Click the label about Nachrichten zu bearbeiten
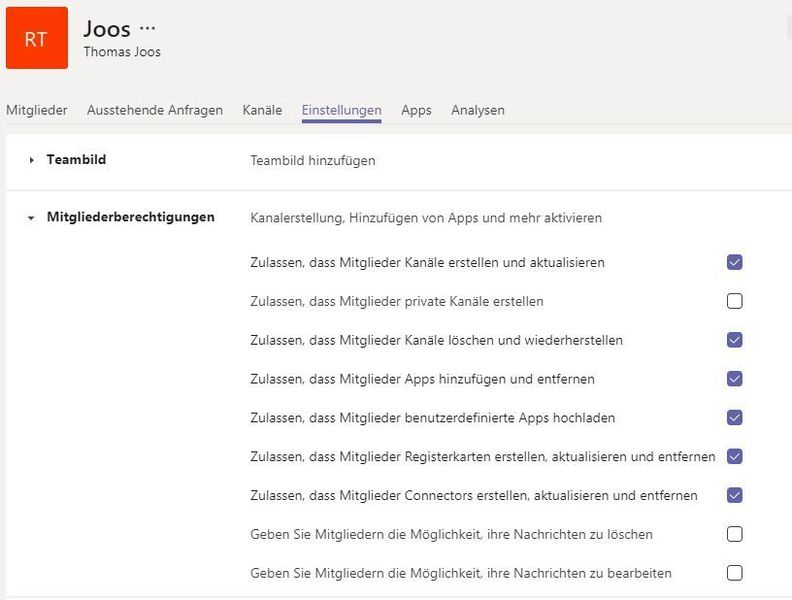This screenshot has width=792, height=600. (461, 573)
